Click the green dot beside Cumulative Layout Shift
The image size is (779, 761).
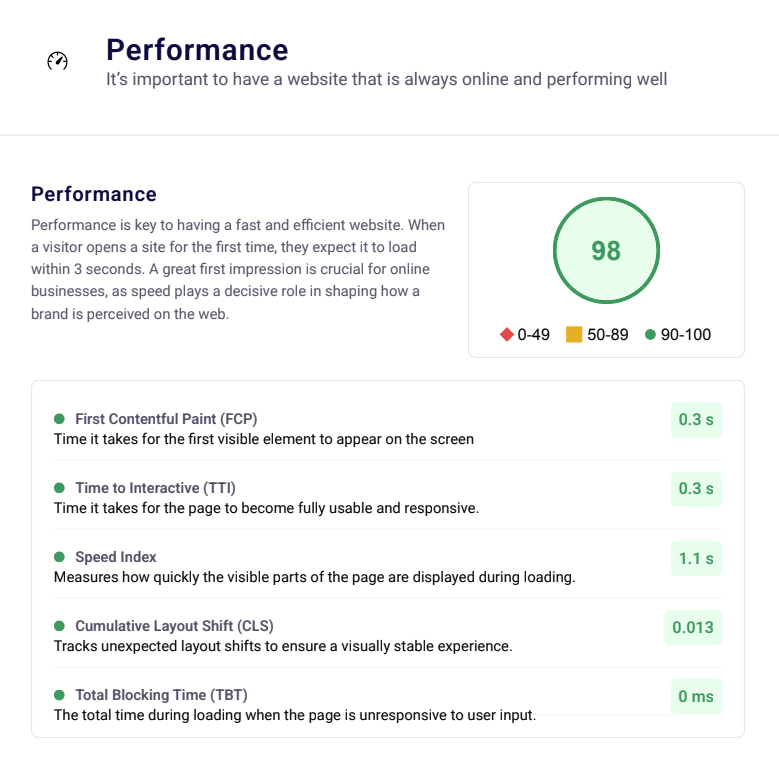click(59, 626)
